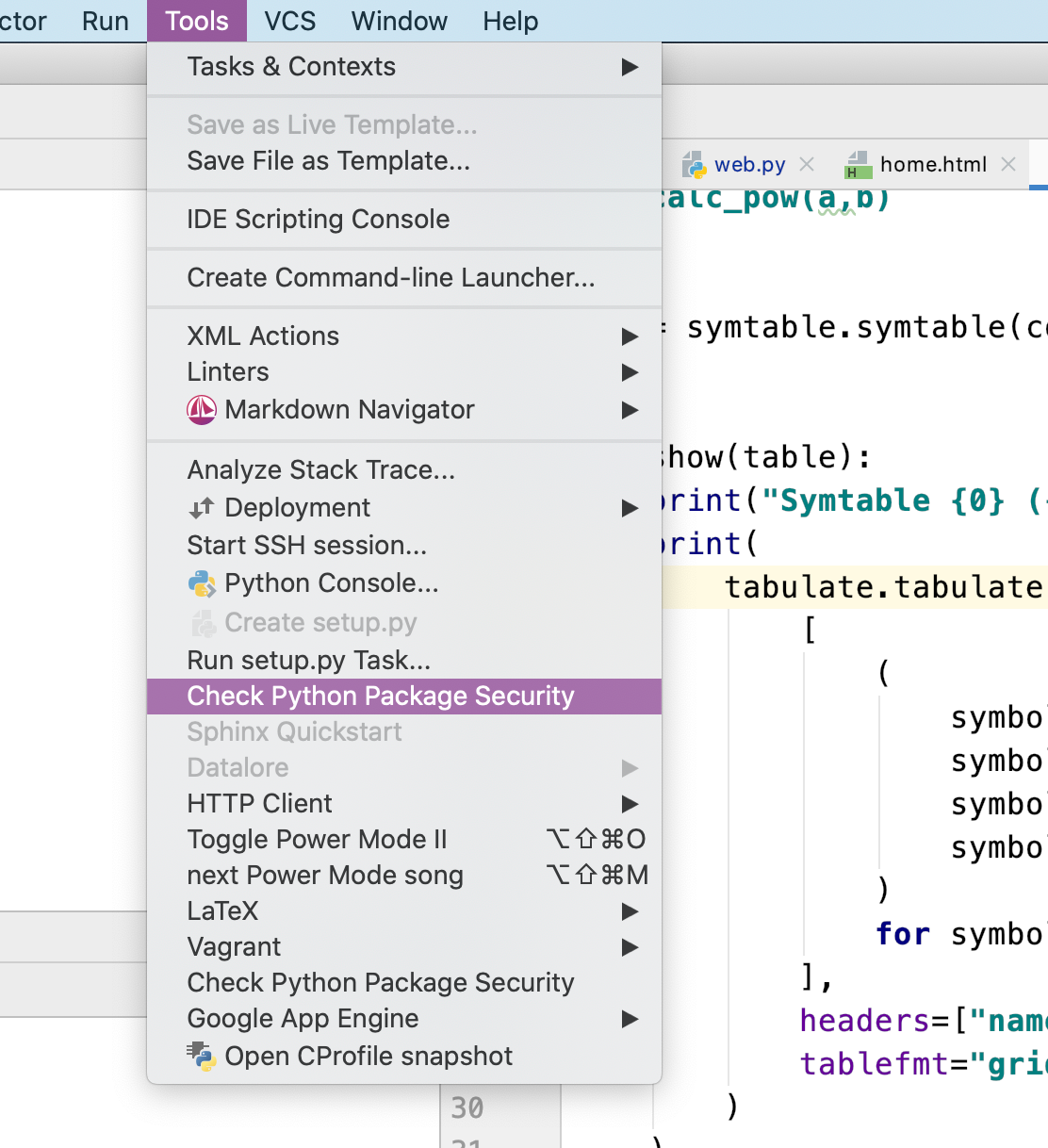Open the Deployment submenu entry
Image resolution: width=1048 pixels, height=1148 pixels.
tap(404, 508)
